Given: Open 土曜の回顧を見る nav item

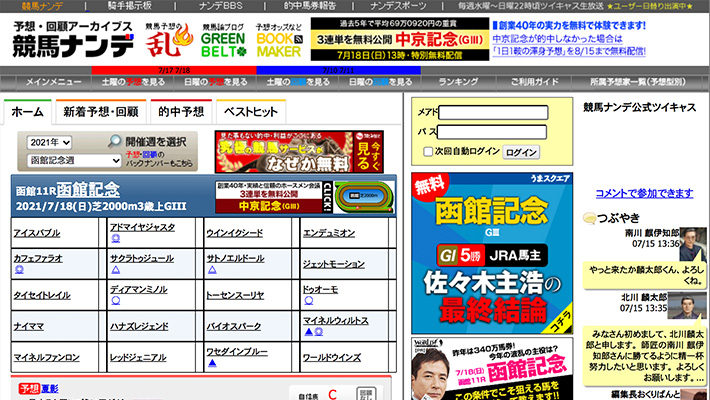Looking at the screenshot, I should click(x=298, y=82).
